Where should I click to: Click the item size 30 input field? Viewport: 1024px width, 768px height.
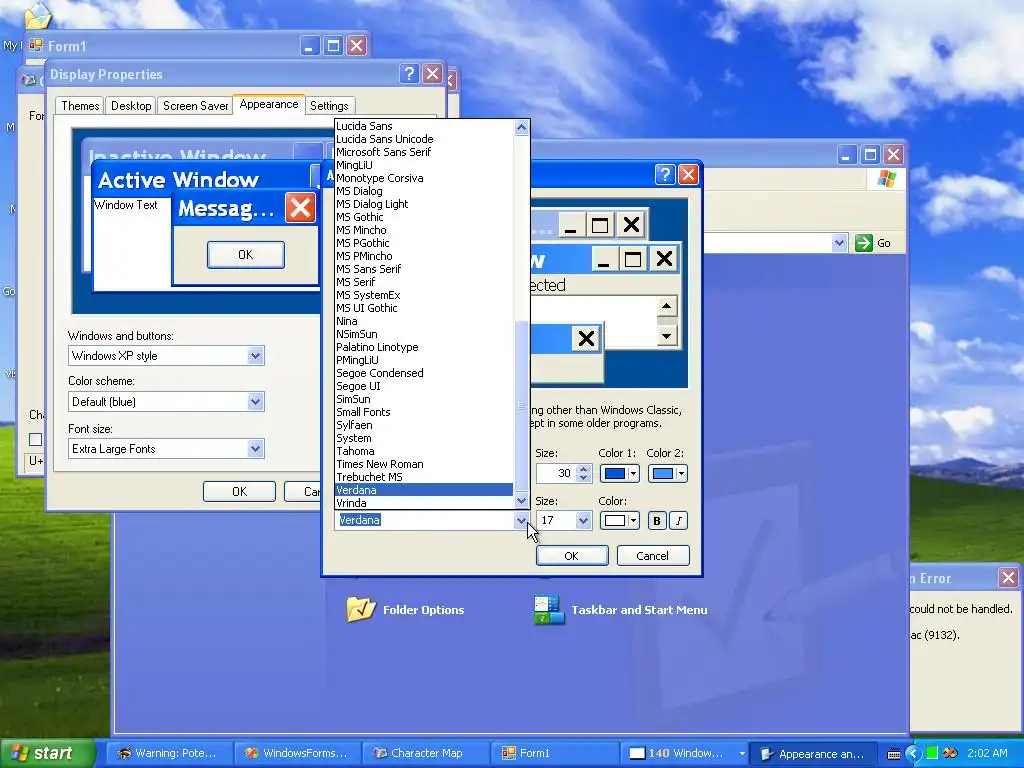pyautogui.click(x=555, y=473)
